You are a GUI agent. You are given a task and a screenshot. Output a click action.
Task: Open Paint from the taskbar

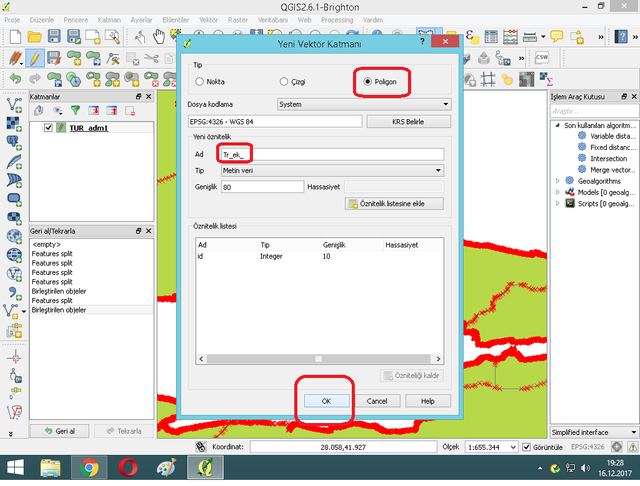167,468
